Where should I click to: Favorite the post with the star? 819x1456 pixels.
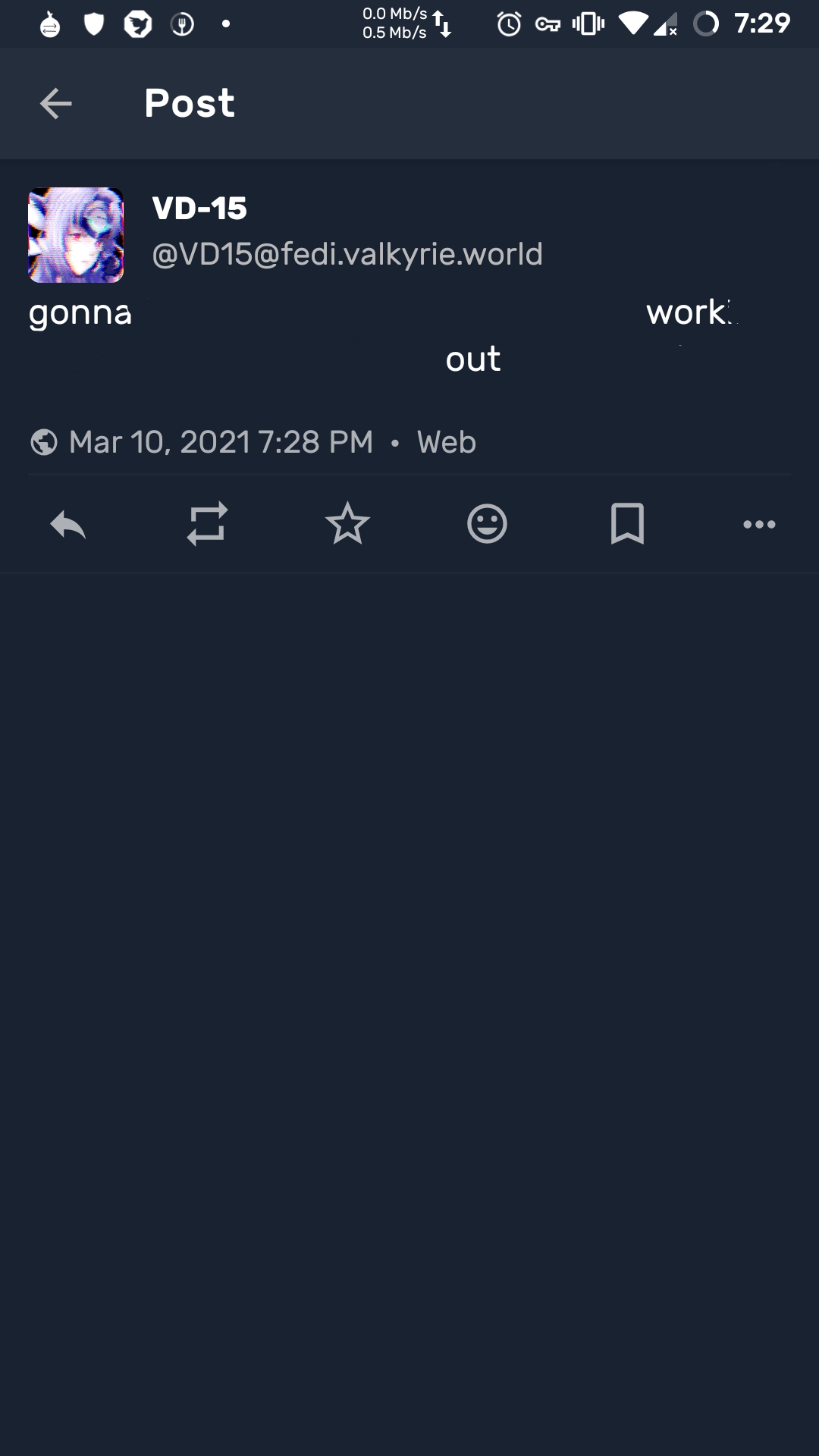(347, 524)
